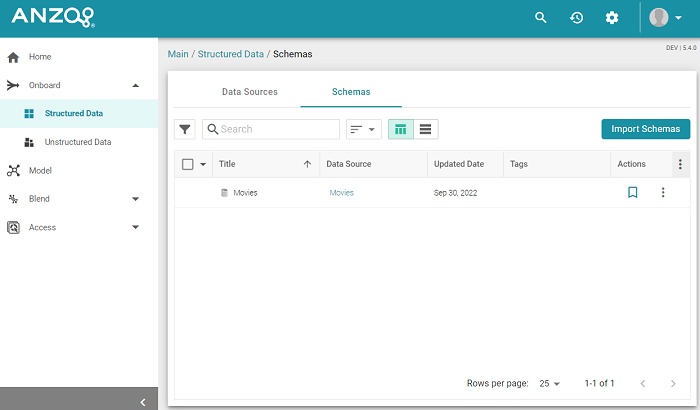Screen dimensions: 700x410
Task: Select Structured Data in sidebar
Action: [x=74, y=113]
